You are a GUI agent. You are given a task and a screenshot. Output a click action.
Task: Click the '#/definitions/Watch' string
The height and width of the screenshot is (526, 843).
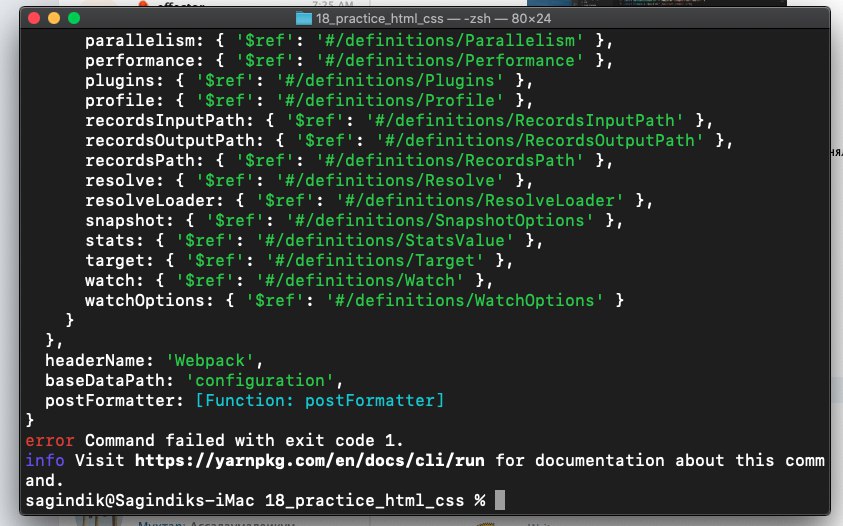(x=360, y=281)
